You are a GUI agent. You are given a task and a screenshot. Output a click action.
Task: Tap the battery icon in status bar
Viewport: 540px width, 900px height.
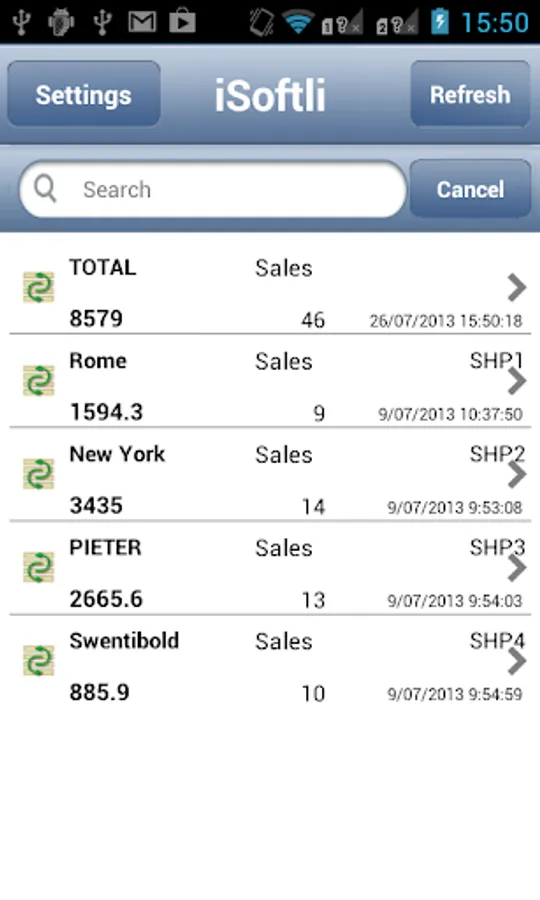440,22
